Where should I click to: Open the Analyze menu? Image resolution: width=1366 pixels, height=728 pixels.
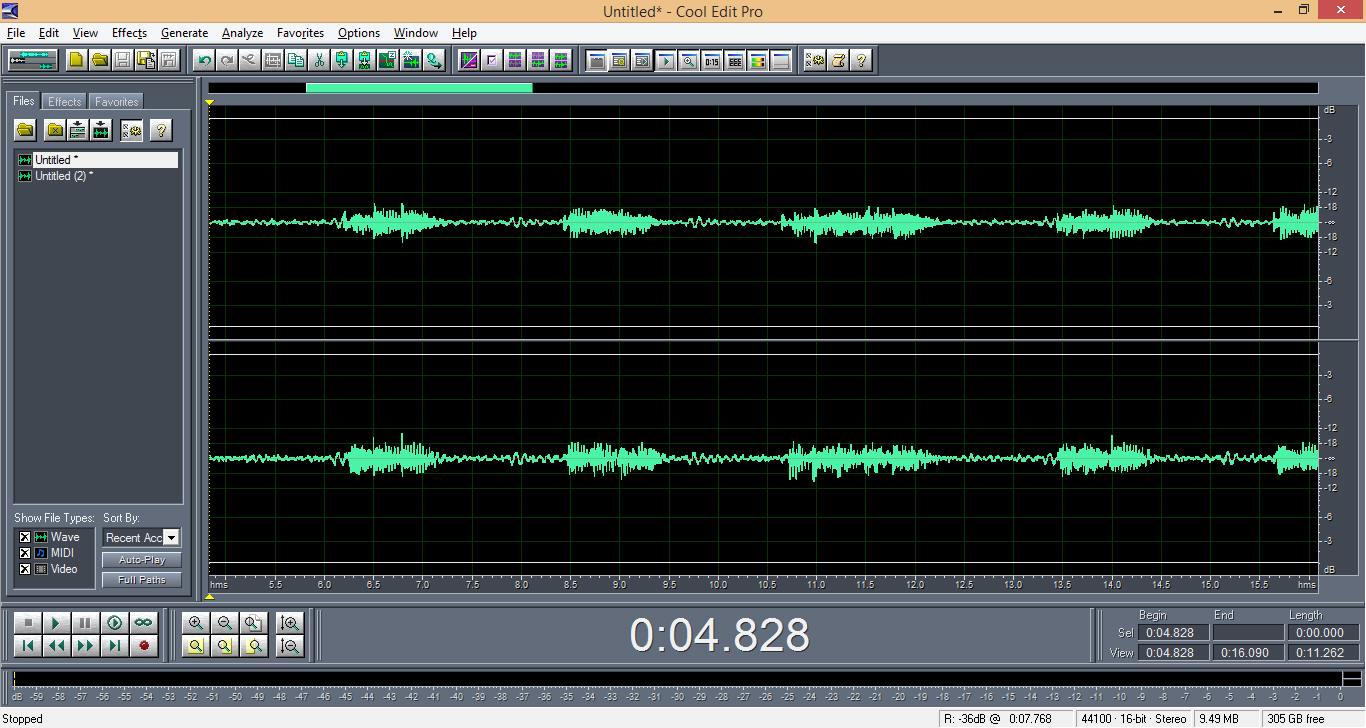[242, 33]
